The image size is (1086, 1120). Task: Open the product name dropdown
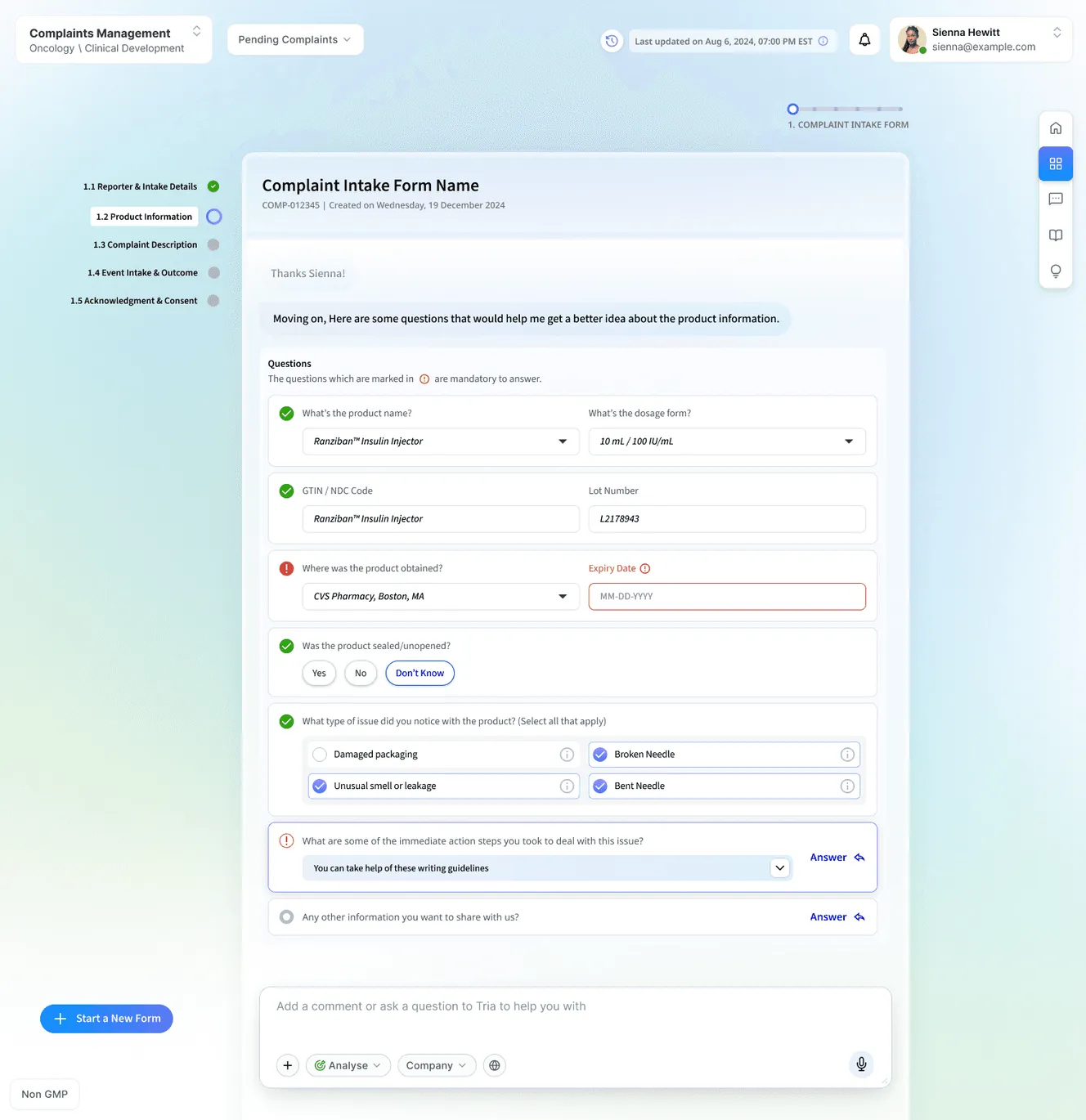(x=441, y=441)
